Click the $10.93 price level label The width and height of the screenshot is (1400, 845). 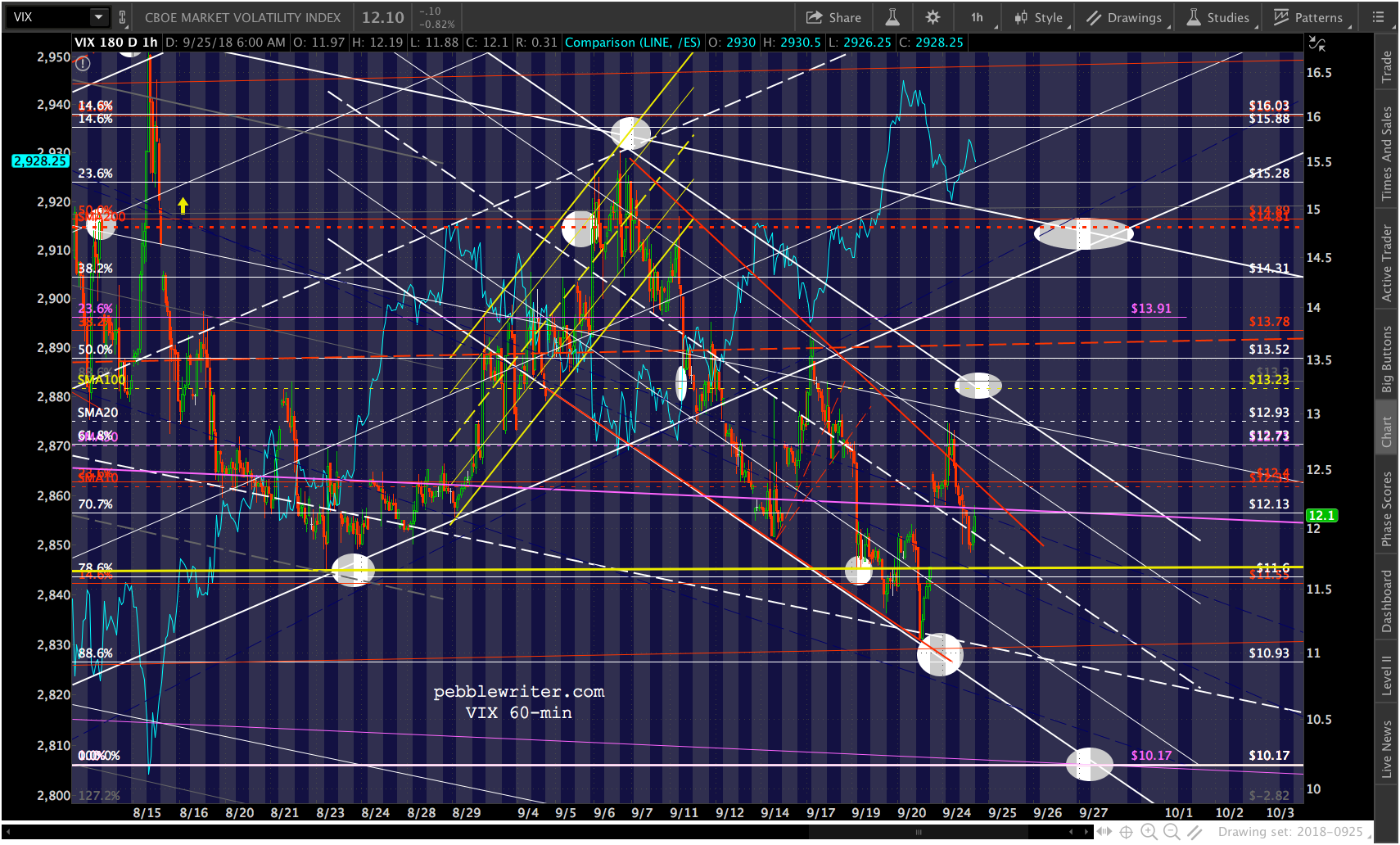coord(1269,653)
